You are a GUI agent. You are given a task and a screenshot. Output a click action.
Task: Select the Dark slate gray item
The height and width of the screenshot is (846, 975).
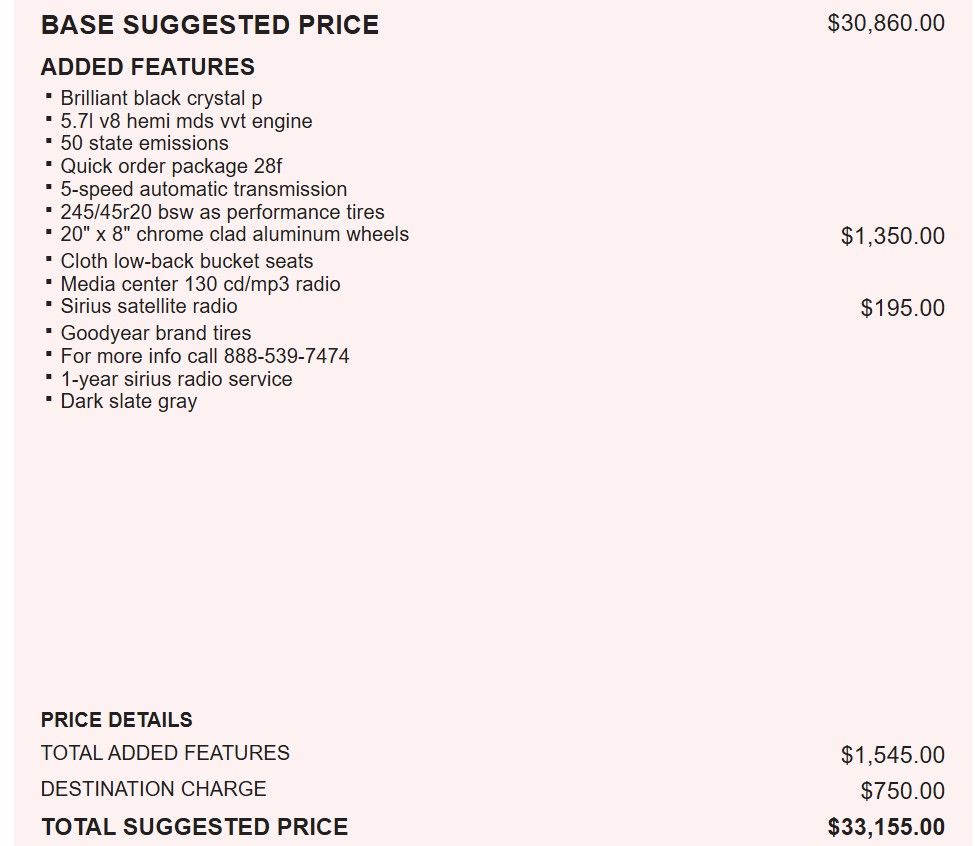(x=128, y=401)
